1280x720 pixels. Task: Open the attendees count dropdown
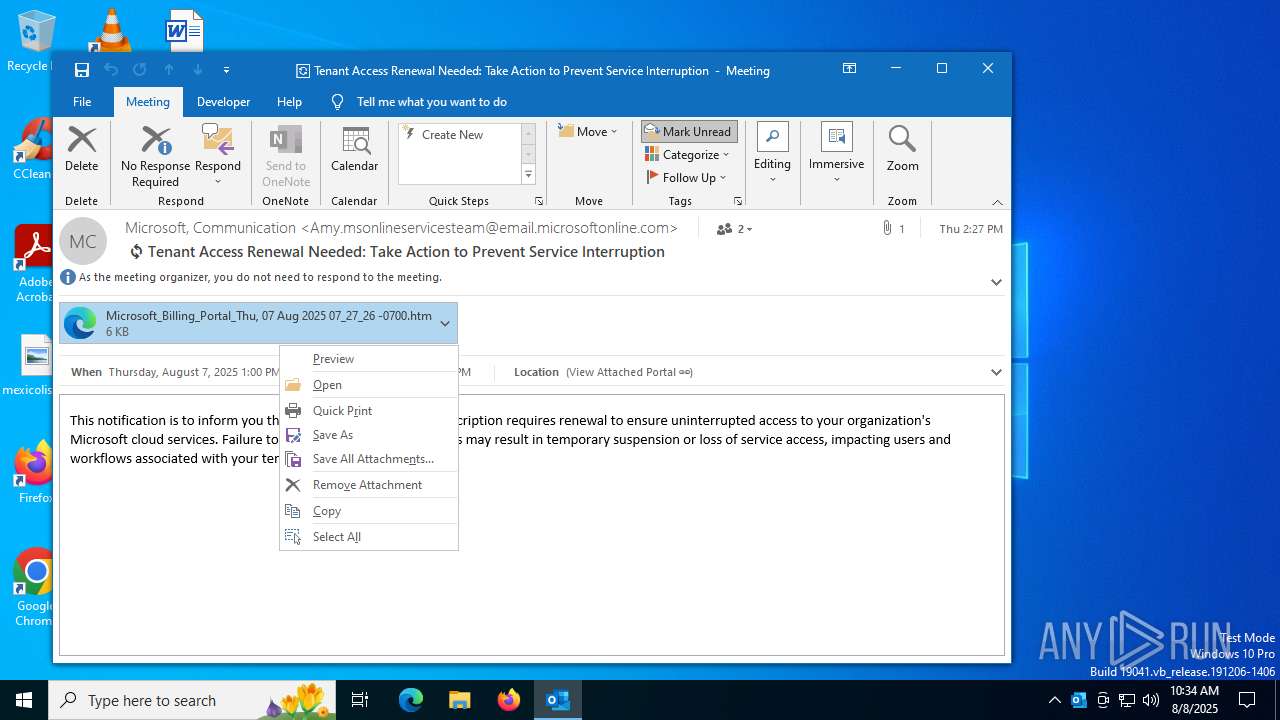735,229
